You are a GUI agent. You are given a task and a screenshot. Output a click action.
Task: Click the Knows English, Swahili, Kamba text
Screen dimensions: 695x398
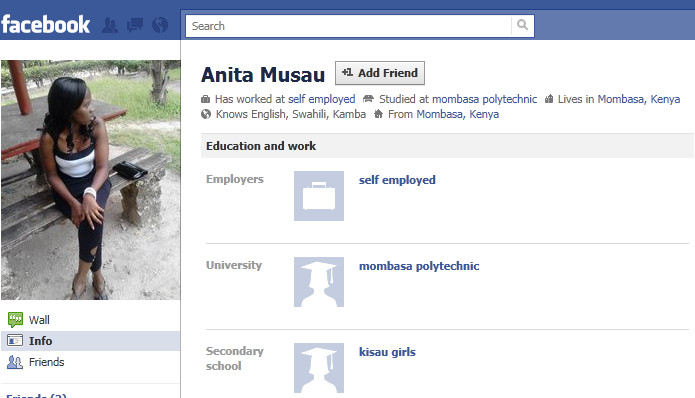click(x=291, y=114)
